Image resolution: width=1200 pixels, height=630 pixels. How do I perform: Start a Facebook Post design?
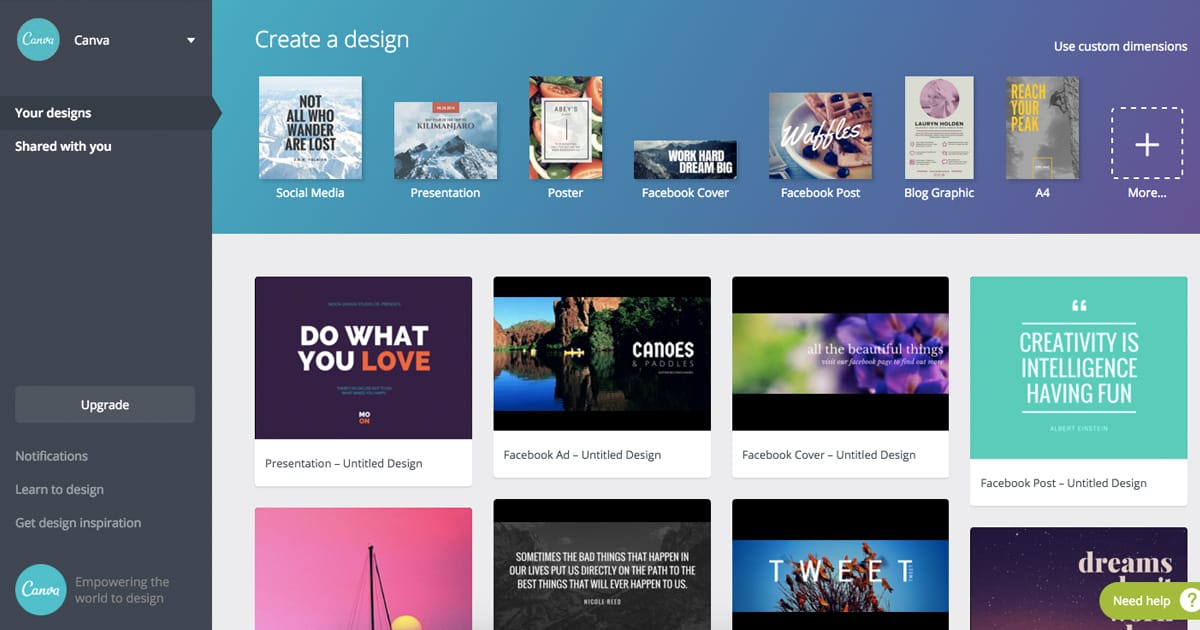(820, 136)
